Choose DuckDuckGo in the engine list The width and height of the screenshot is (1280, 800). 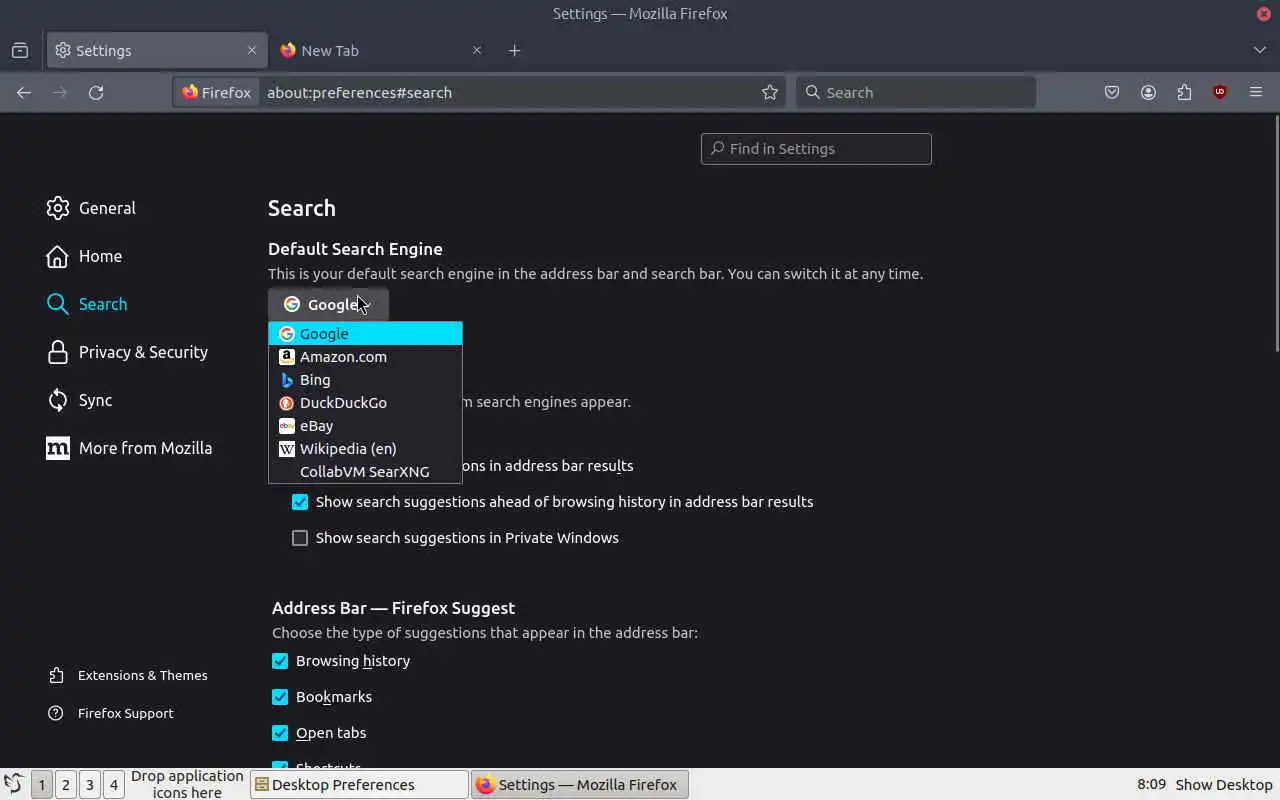pos(365,403)
